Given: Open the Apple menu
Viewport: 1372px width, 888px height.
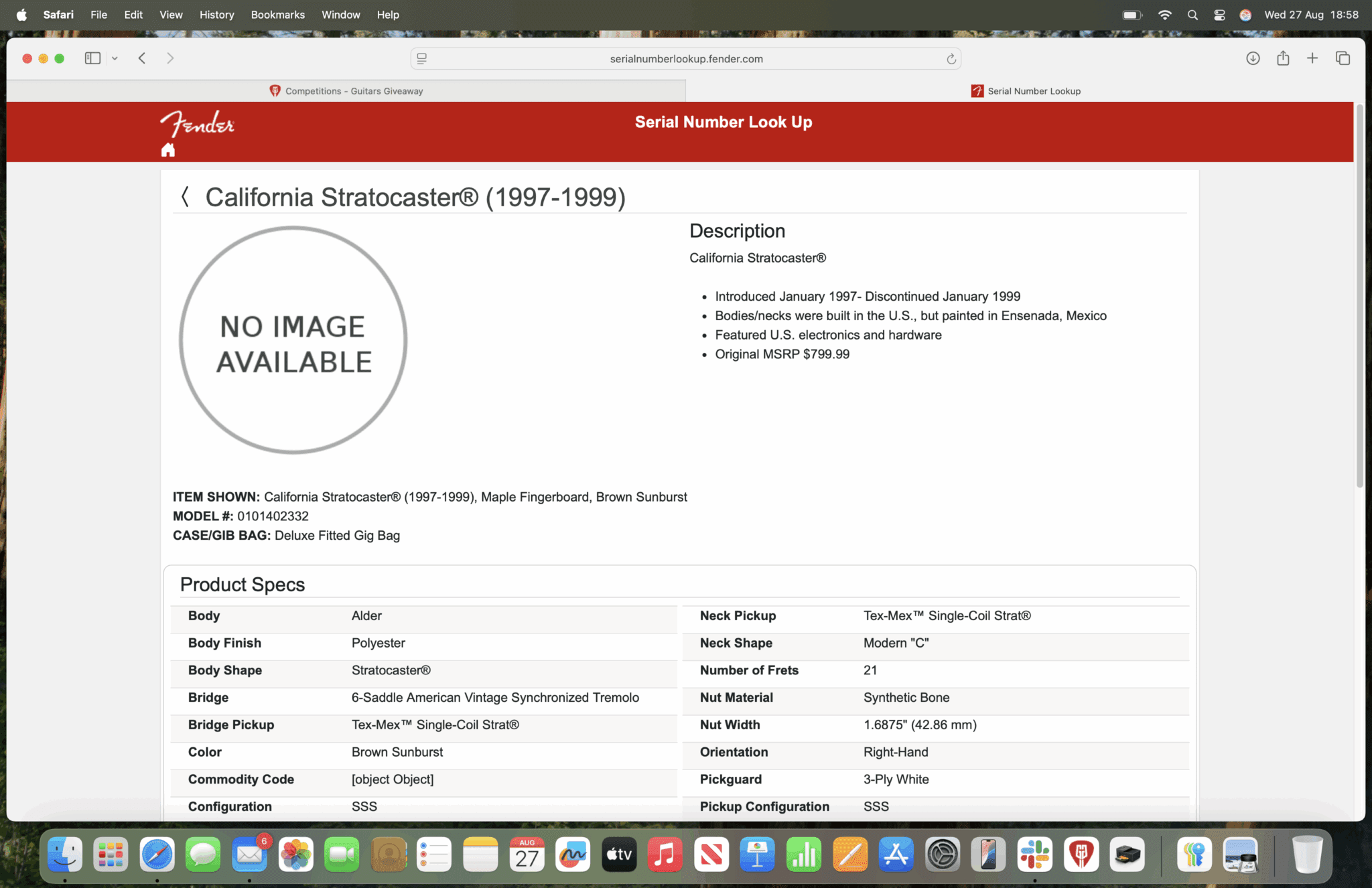Looking at the screenshot, I should (21, 15).
